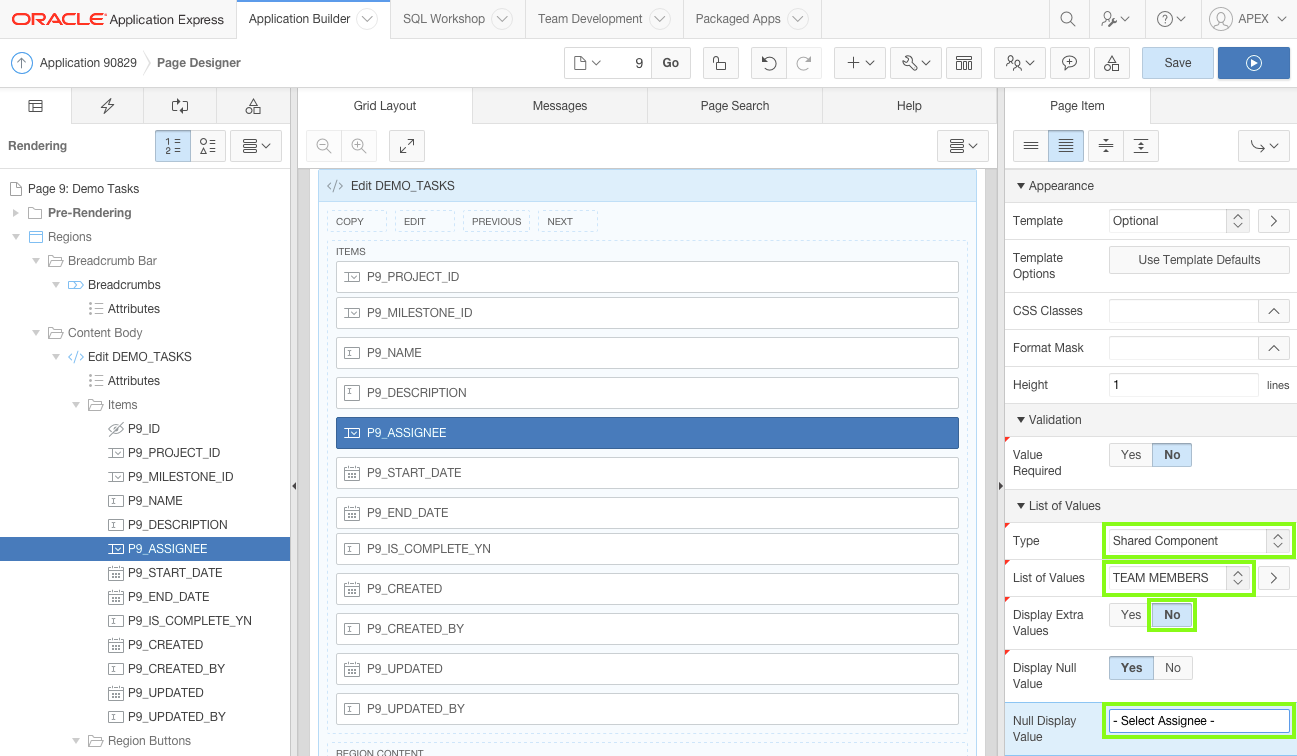The width and height of the screenshot is (1297, 756).
Task: Open the APEX user account menu
Action: click(x=1249, y=19)
